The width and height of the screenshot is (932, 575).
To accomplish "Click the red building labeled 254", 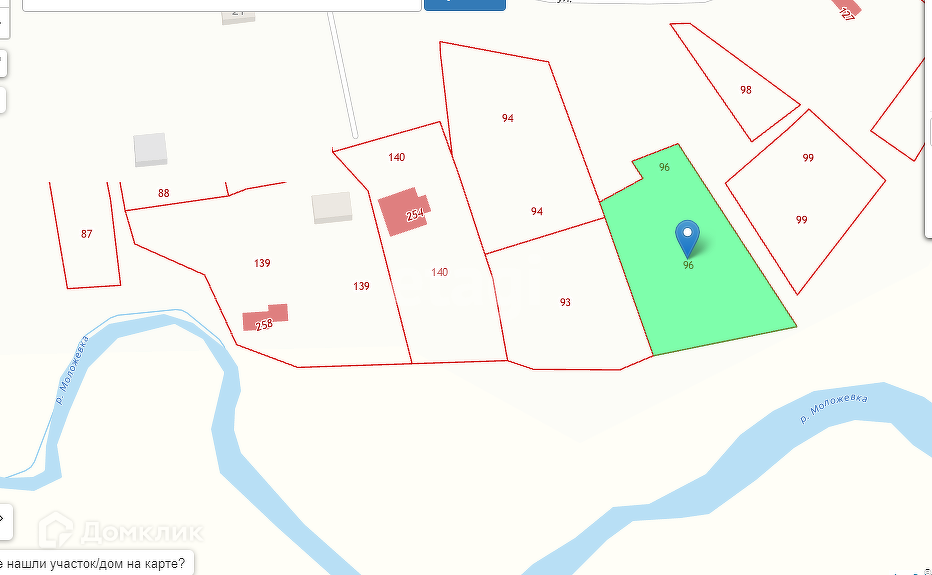I will (405, 212).
